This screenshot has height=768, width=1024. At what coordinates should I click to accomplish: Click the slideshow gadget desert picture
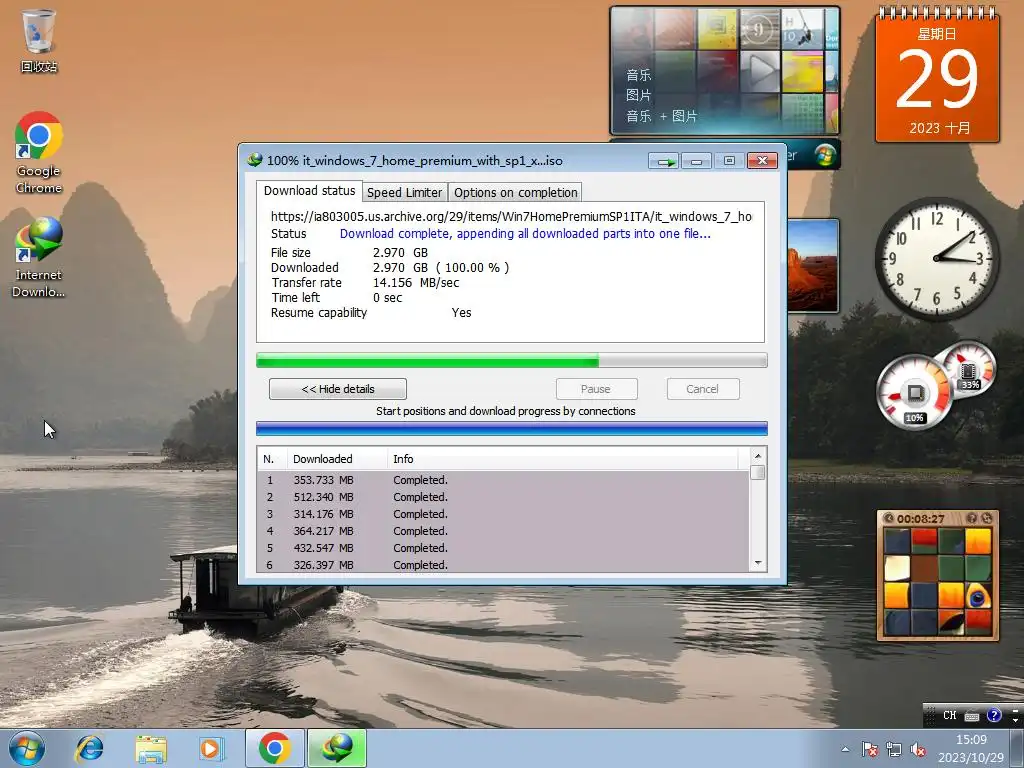[813, 266]
